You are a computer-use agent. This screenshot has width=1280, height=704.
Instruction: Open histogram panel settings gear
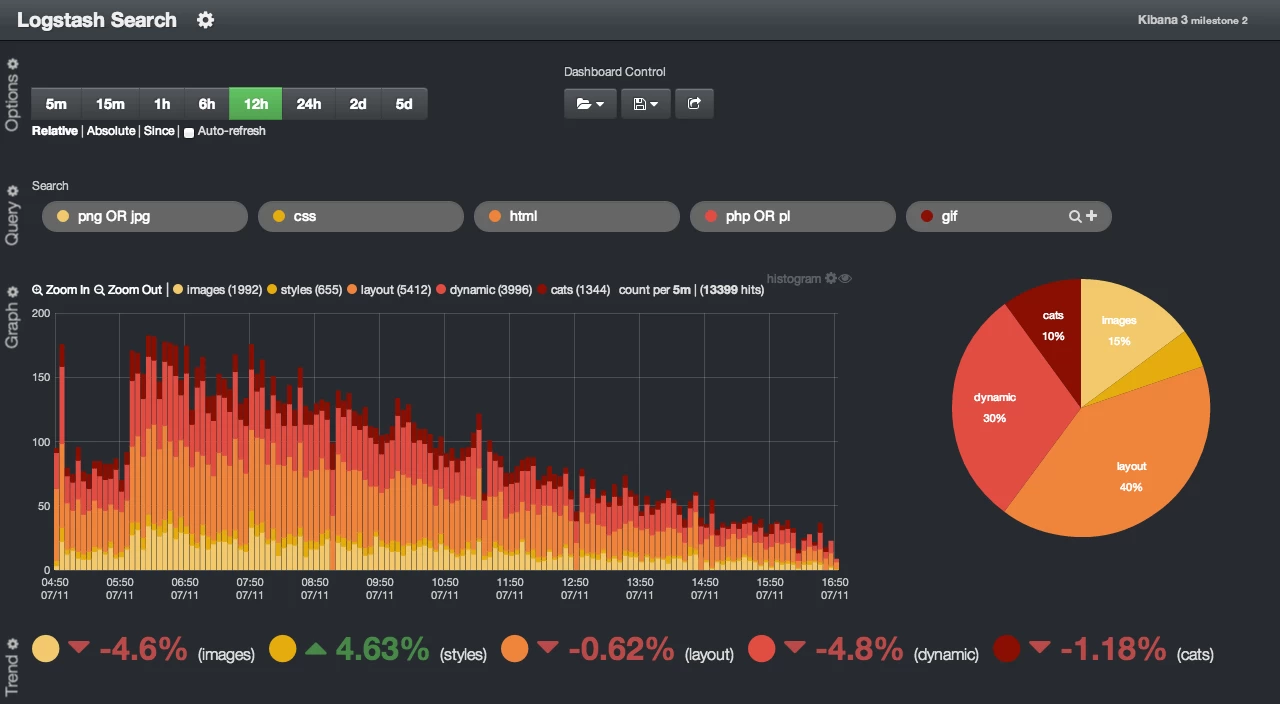[x=830, y=279]
